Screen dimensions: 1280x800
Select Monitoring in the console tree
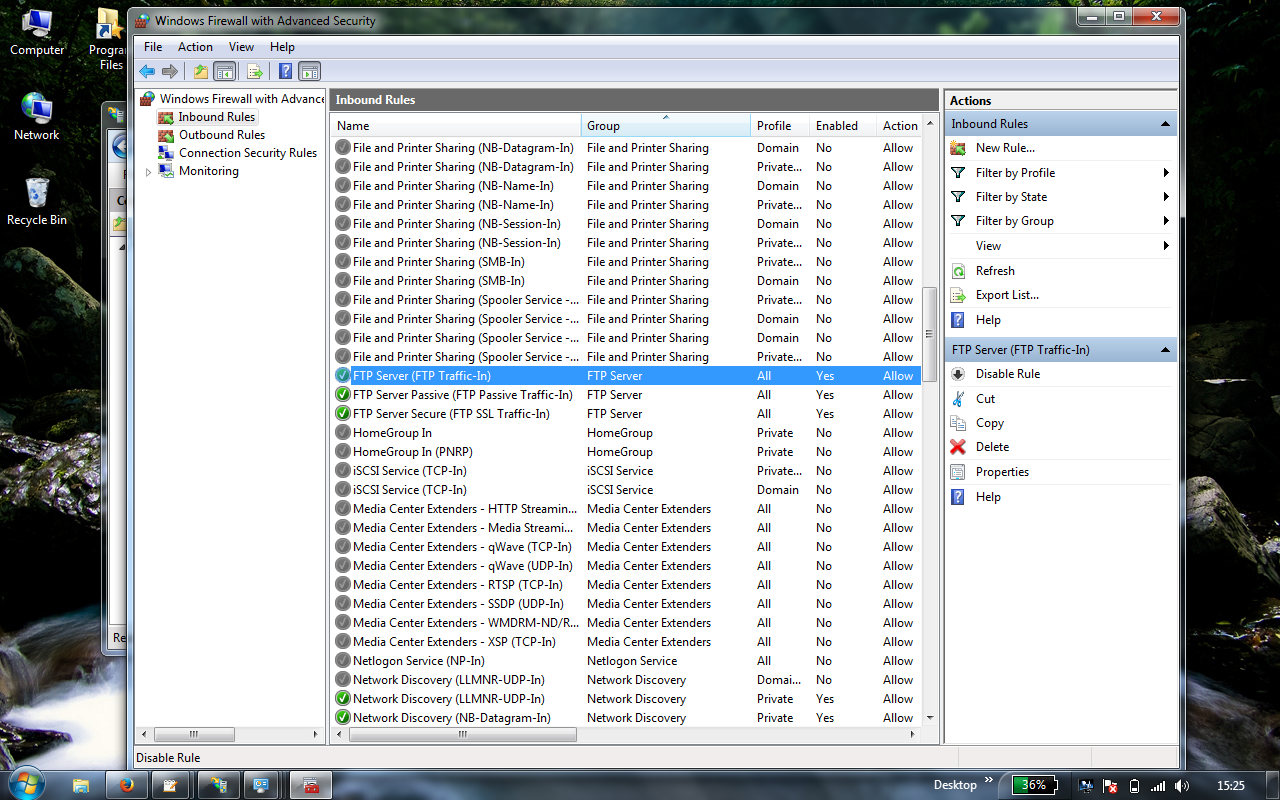tap(209, 171)
